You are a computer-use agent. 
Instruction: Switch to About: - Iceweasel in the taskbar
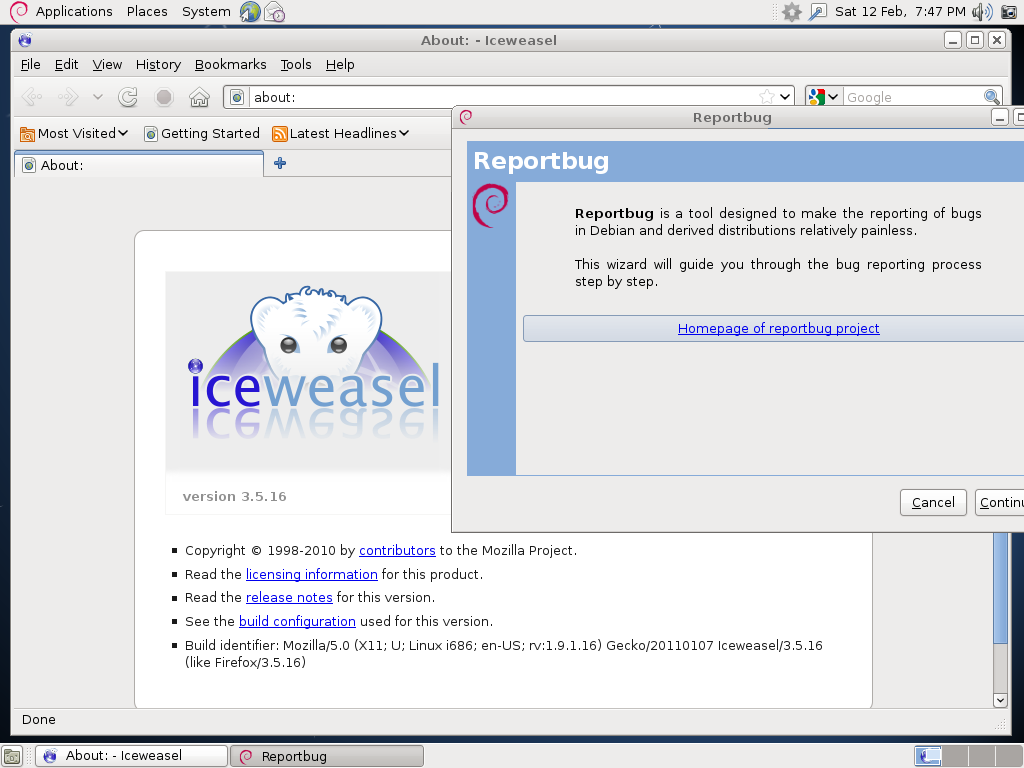coord(131,756)
